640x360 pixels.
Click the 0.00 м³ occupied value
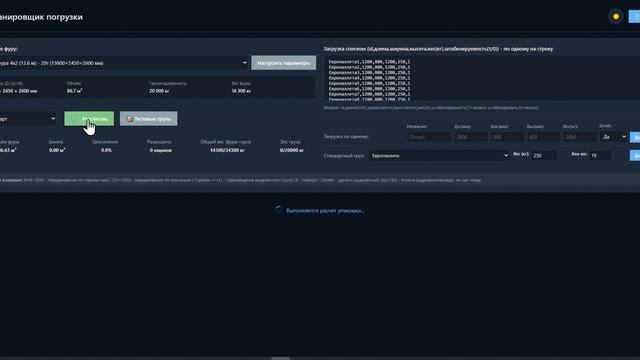coord(57,150)
